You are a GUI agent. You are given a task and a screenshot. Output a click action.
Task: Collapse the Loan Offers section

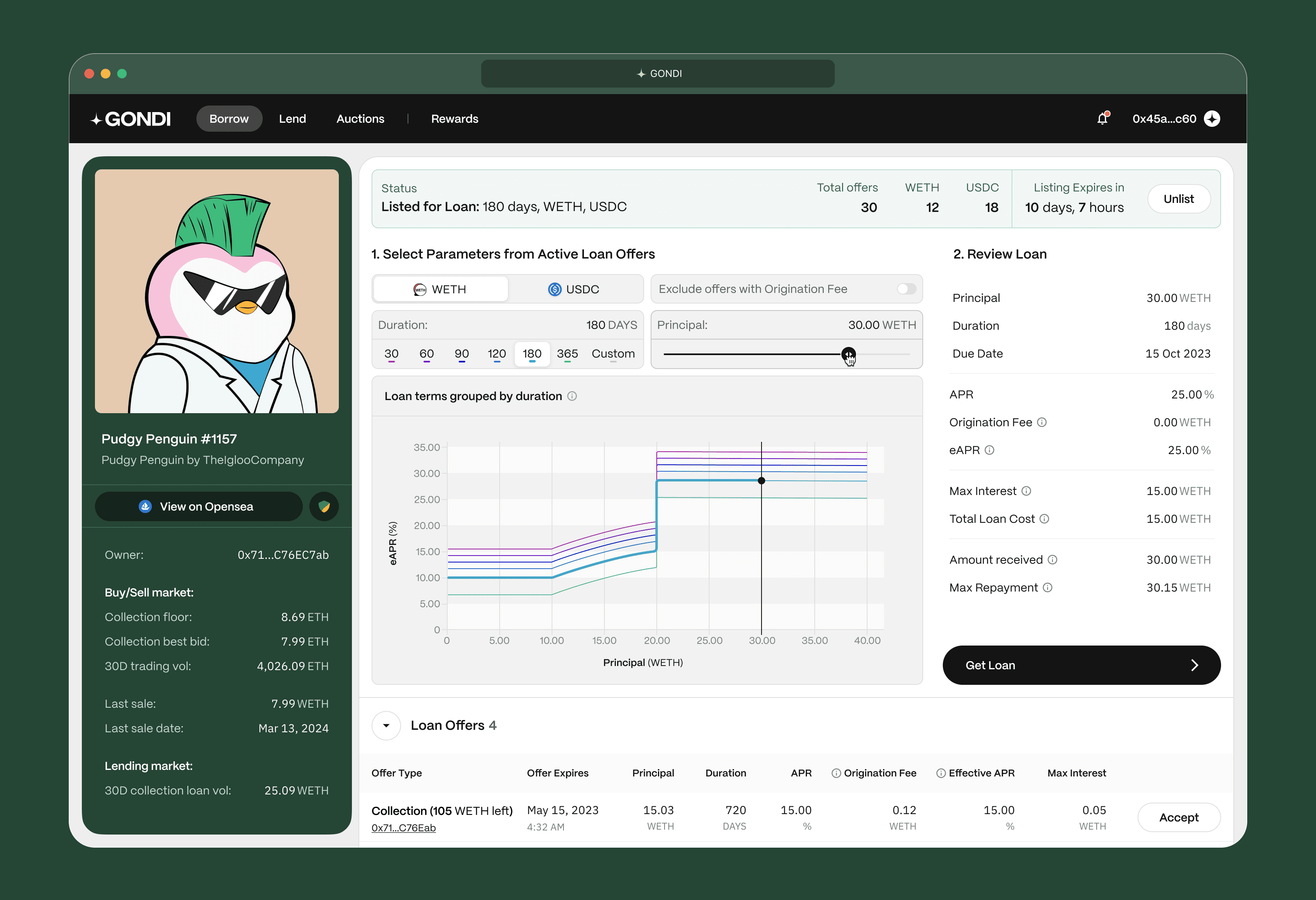pos(386,725)
